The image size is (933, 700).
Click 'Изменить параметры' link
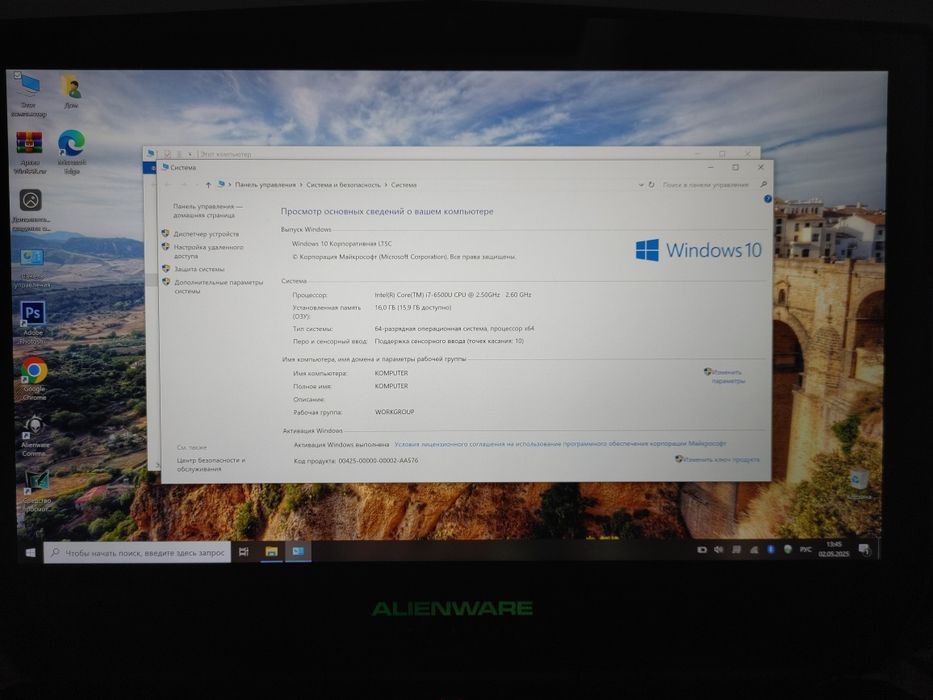point(727,376)
